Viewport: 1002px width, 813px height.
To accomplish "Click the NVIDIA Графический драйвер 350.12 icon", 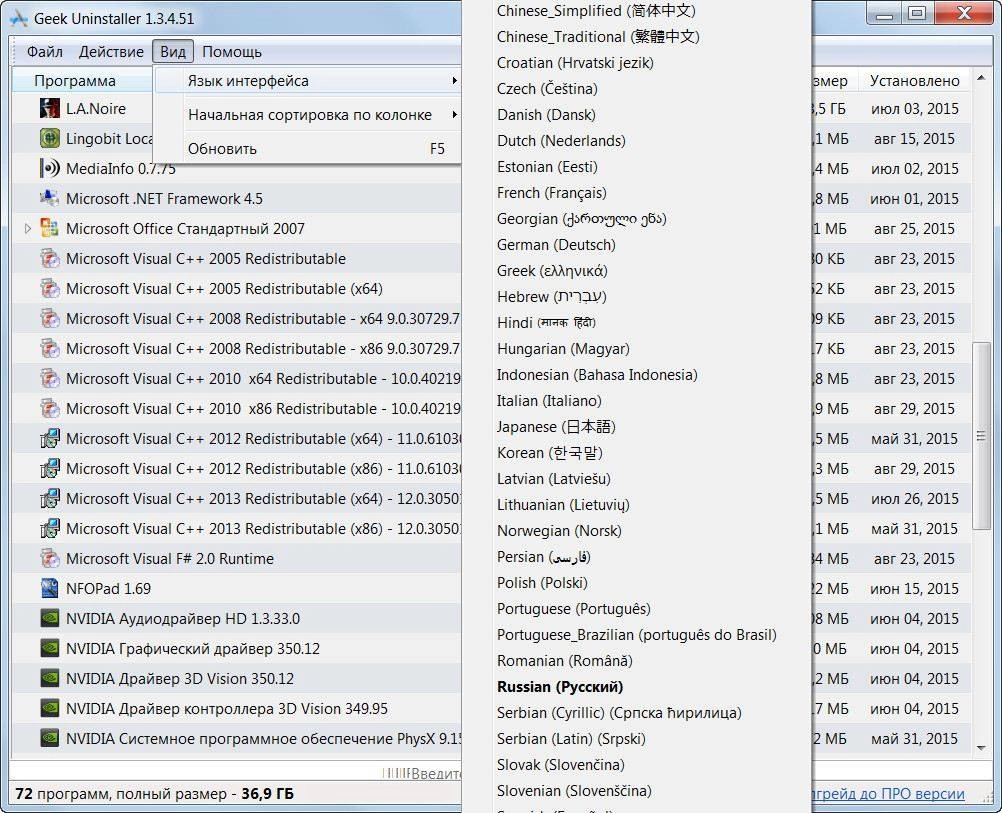I will [50, 649].
